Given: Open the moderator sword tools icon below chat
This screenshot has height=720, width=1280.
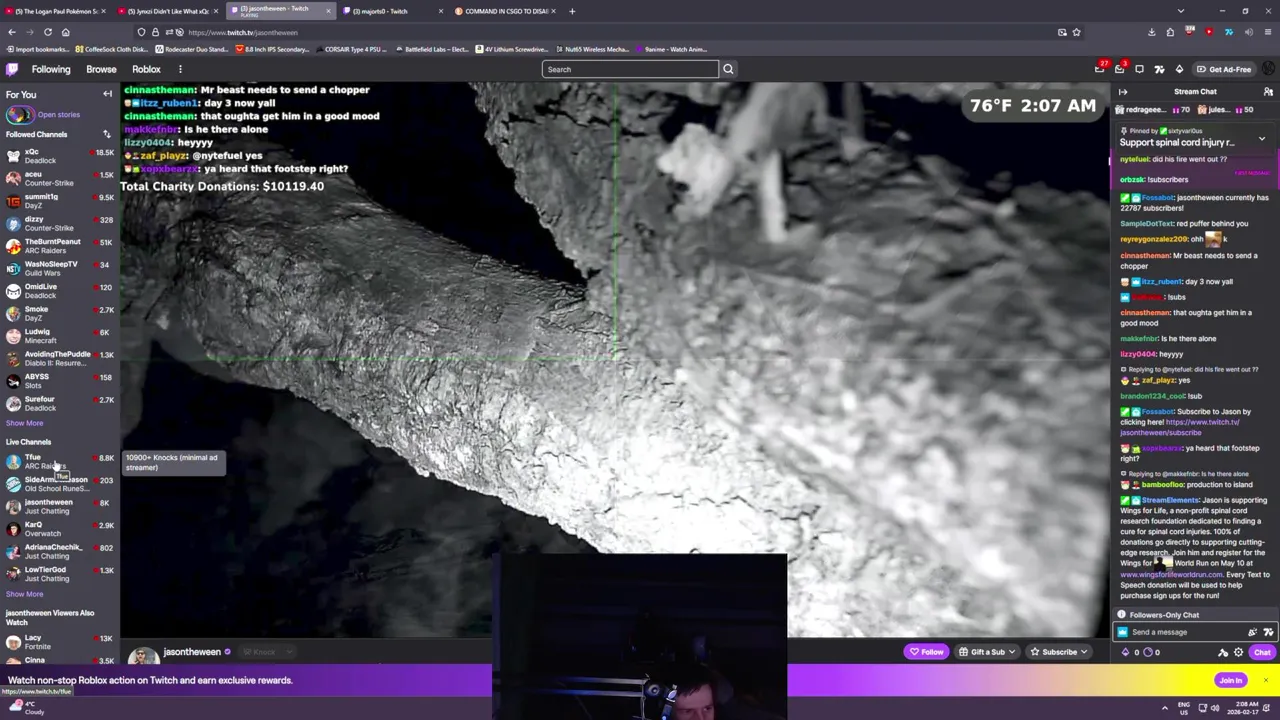Looking at the screenshot, I should [x=1223, y=652].
